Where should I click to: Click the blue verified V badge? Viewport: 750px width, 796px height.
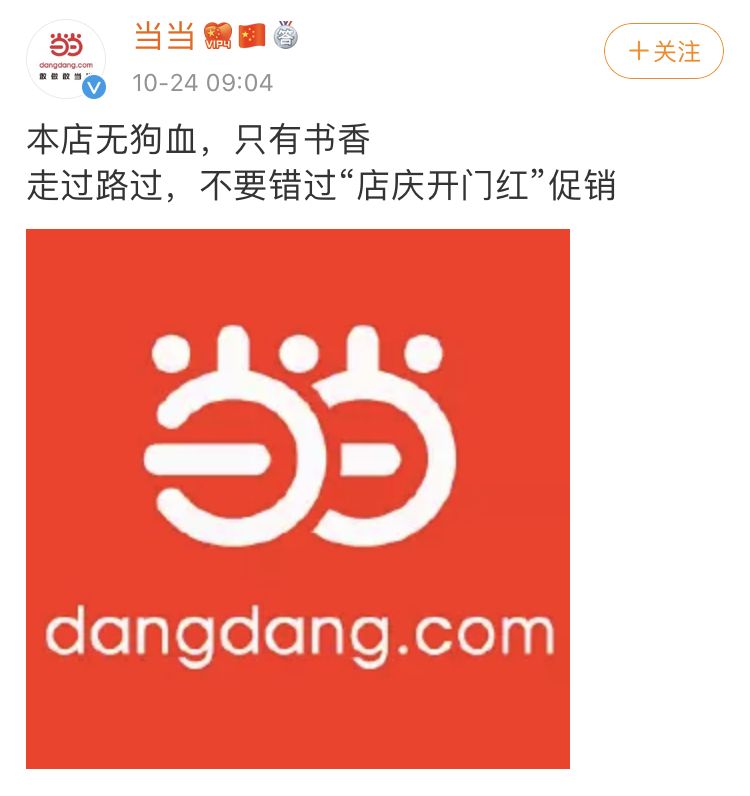(x=94, y=87)
